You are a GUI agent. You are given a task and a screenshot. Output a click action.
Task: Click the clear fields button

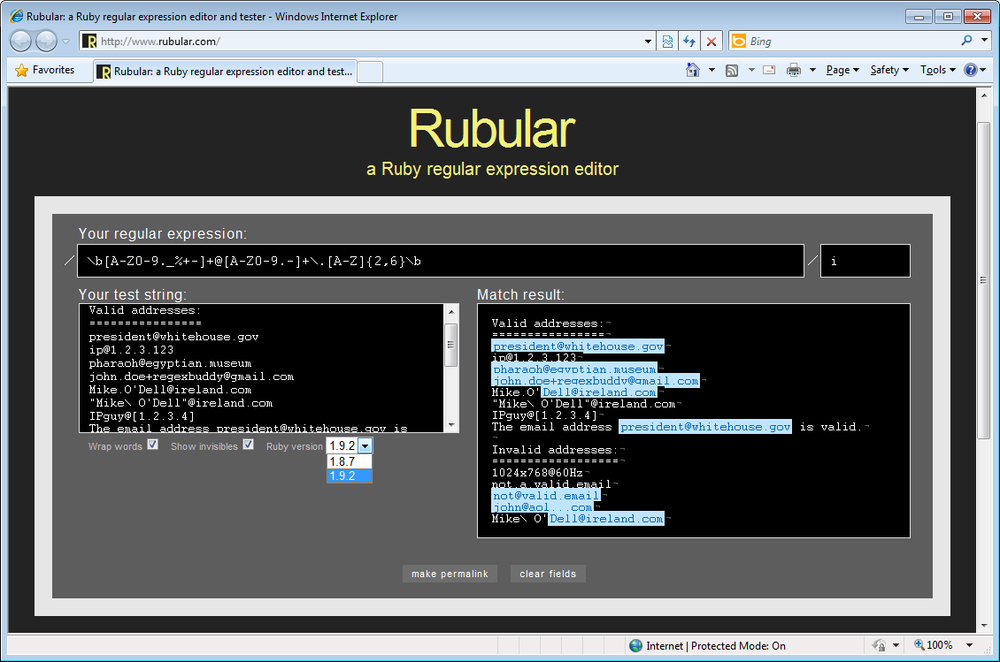(x=548, y=574)
